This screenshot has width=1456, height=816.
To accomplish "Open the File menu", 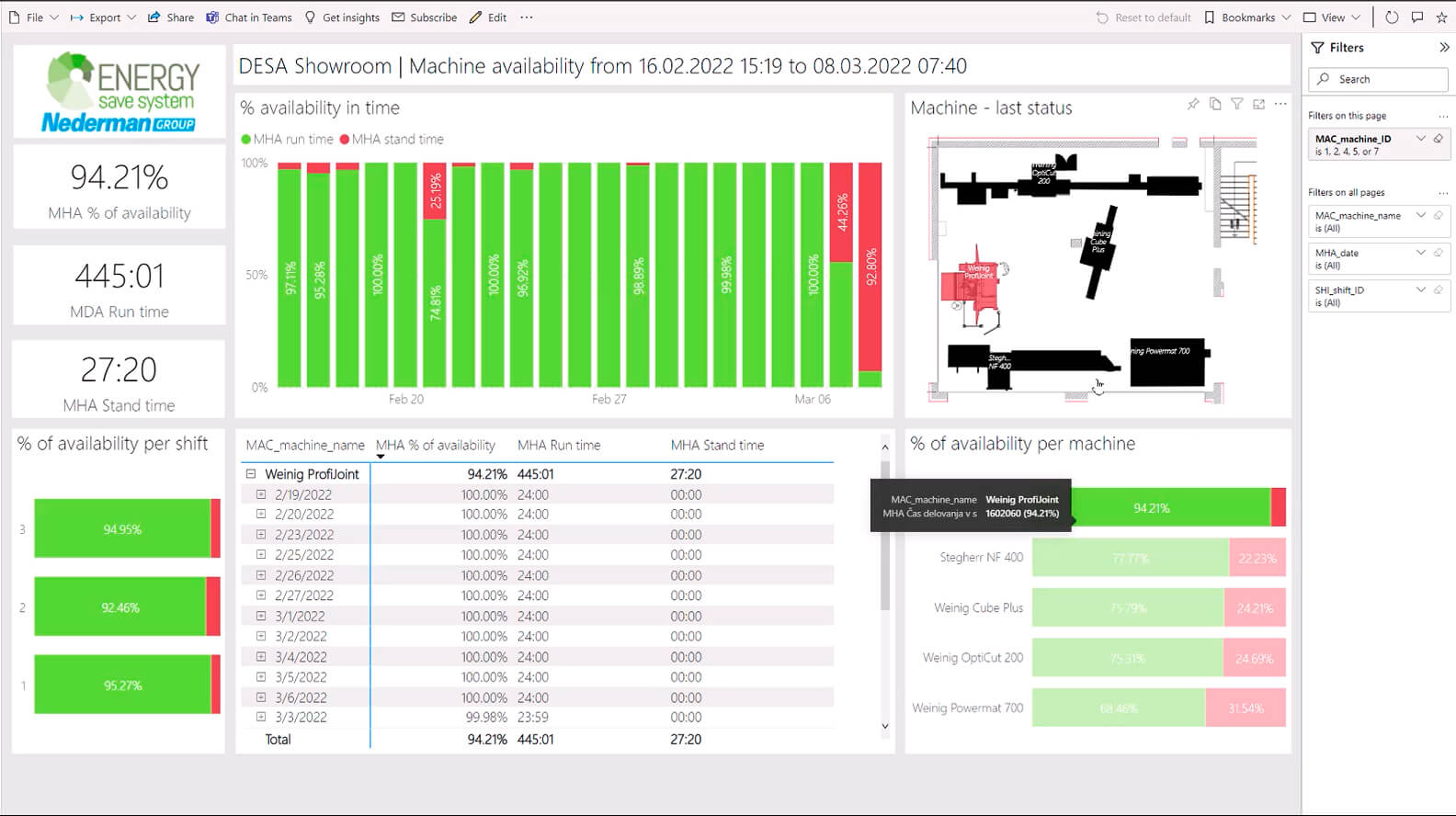I will 33,17.
